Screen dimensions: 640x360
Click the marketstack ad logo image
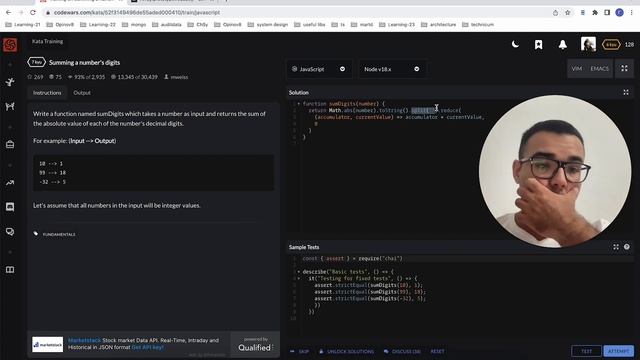tap(48, 344)
